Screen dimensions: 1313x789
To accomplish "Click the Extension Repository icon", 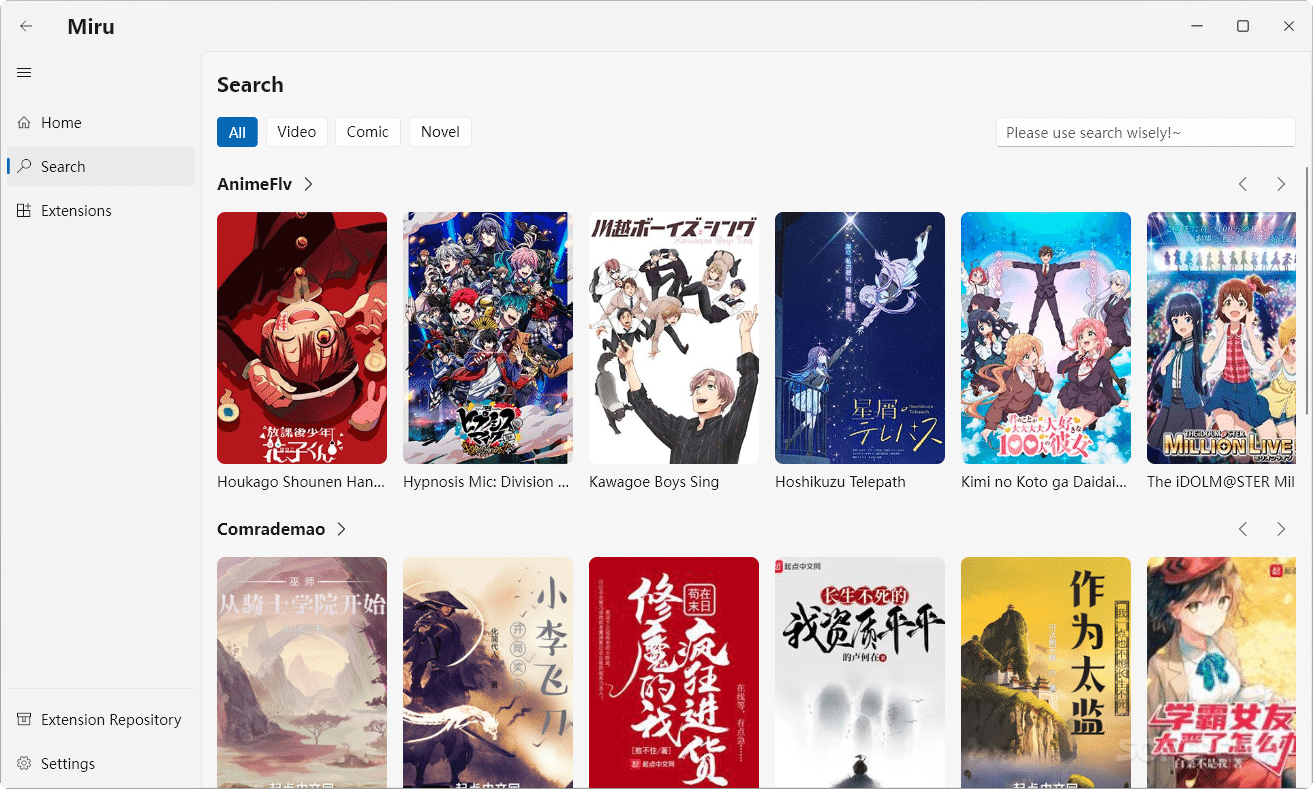I will (x=24, y=720).
